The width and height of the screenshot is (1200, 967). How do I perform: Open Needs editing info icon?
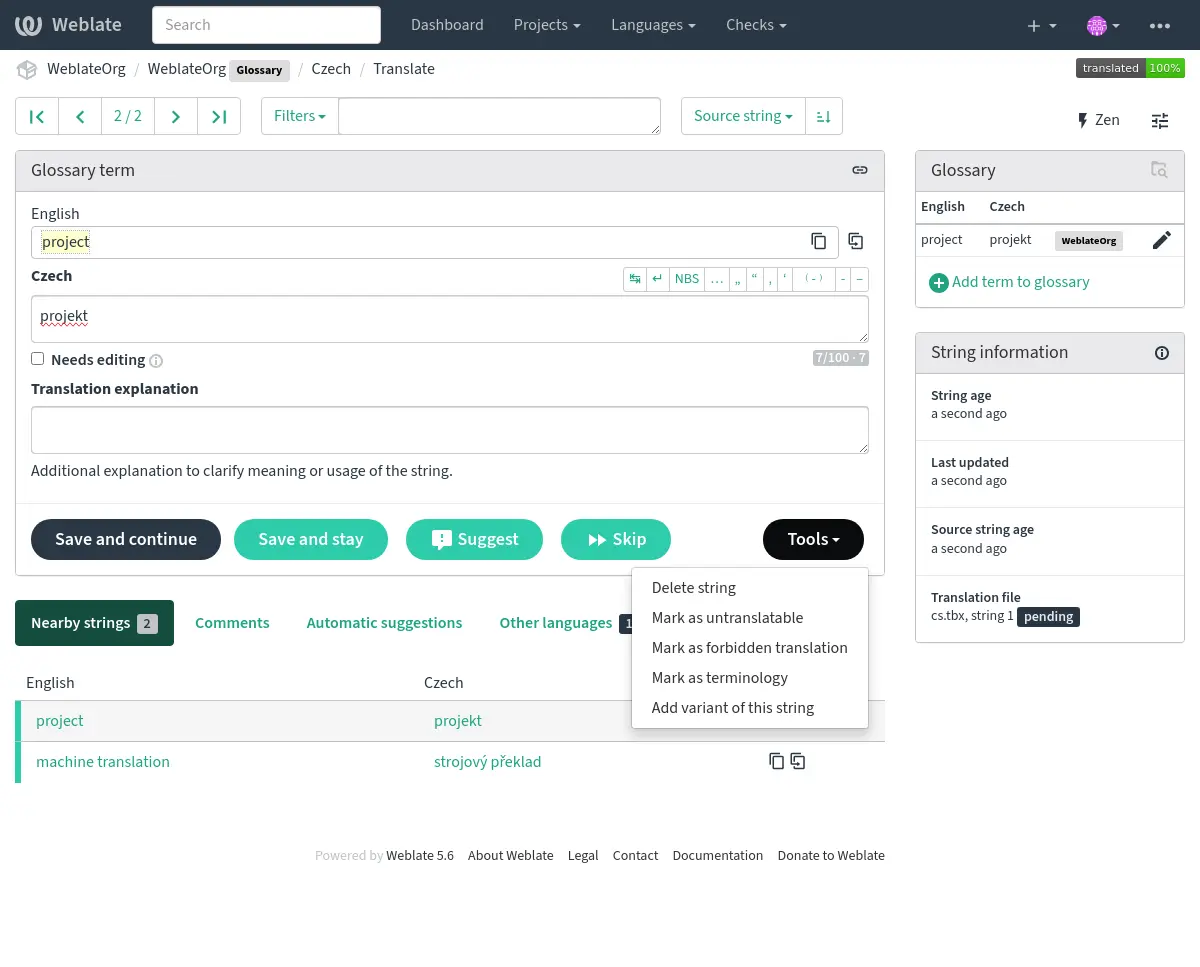(x=156, y=361)
